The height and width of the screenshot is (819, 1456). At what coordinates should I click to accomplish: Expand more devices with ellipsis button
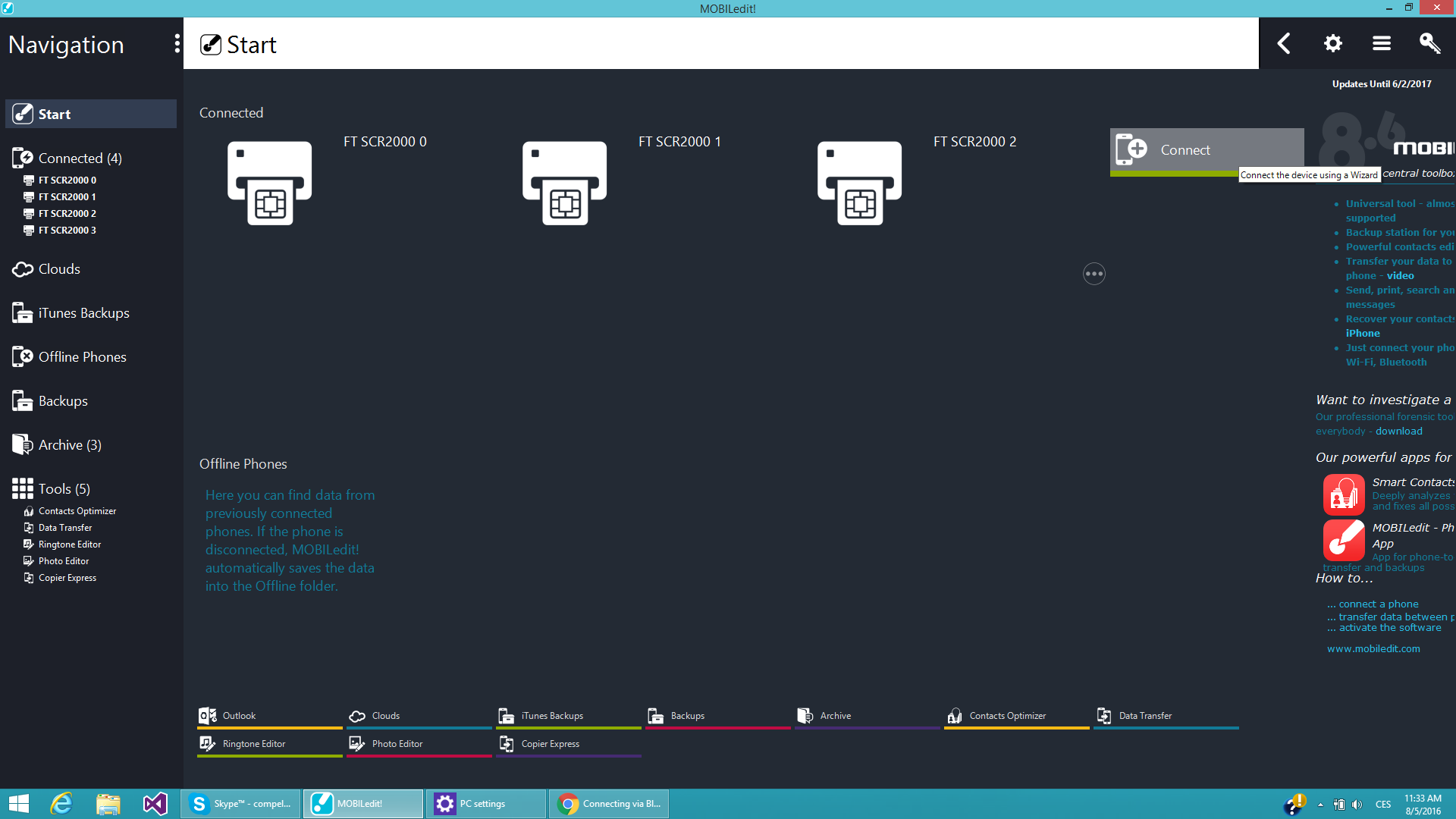tap(1094, 274)
